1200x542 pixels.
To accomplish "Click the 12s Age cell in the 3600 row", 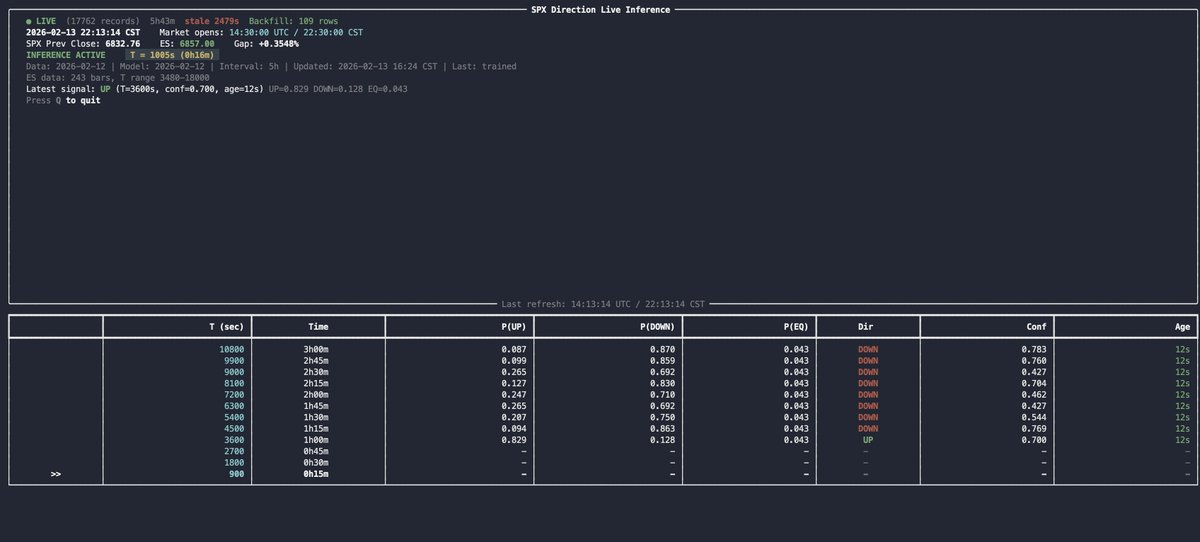I will coord(1183,440).
